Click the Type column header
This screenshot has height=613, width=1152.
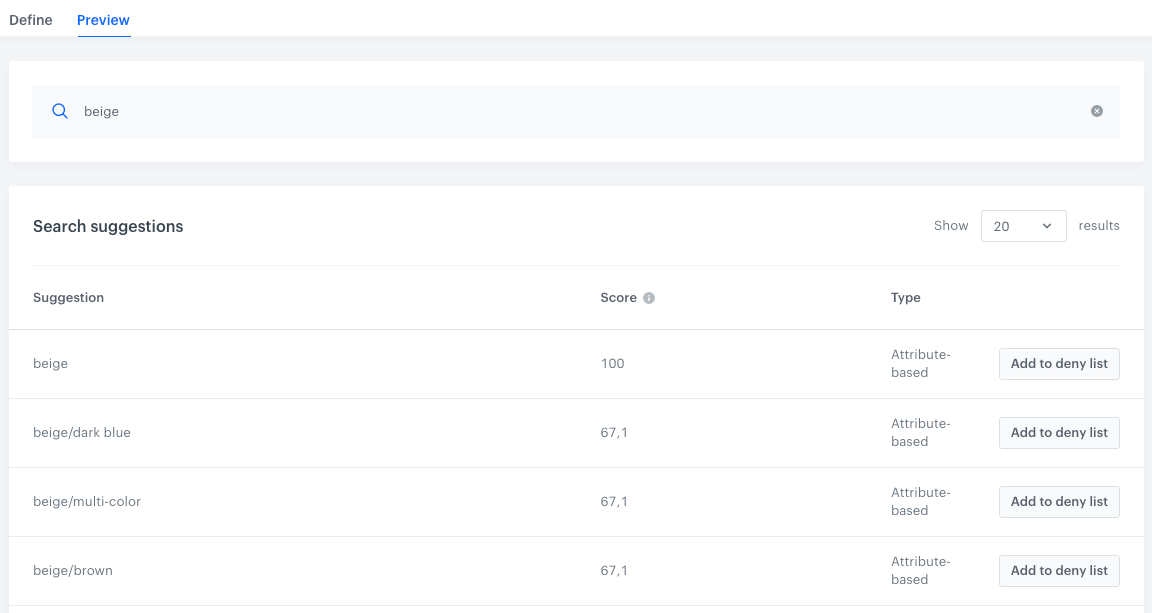905,297
